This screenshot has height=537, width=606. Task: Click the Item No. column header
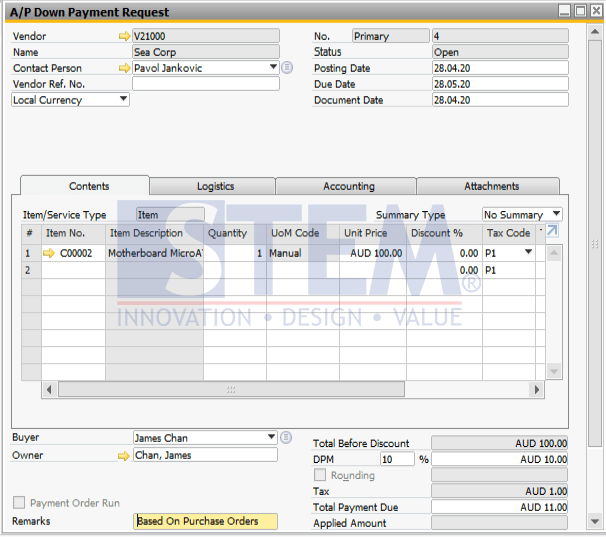coord(73,234)
